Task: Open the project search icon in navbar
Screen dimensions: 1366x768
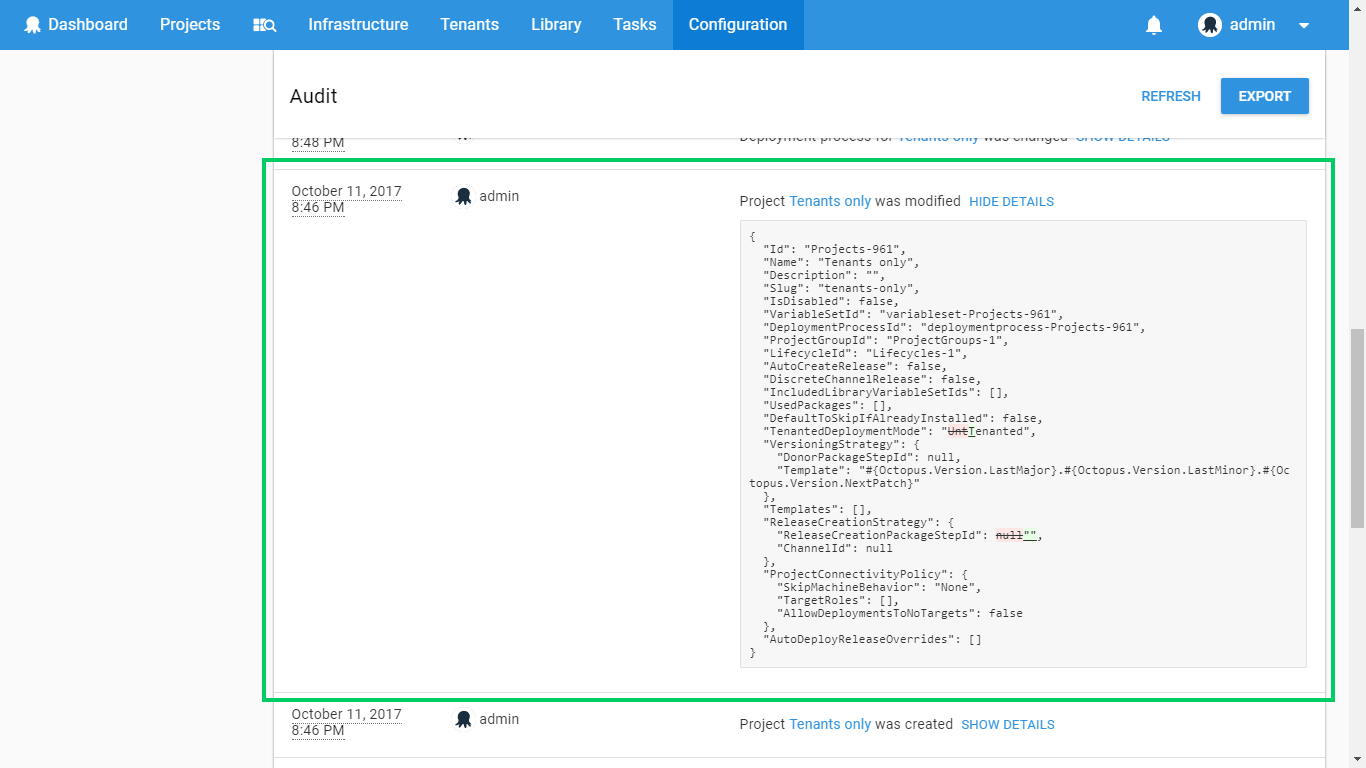Action: (x=264, y=25)
